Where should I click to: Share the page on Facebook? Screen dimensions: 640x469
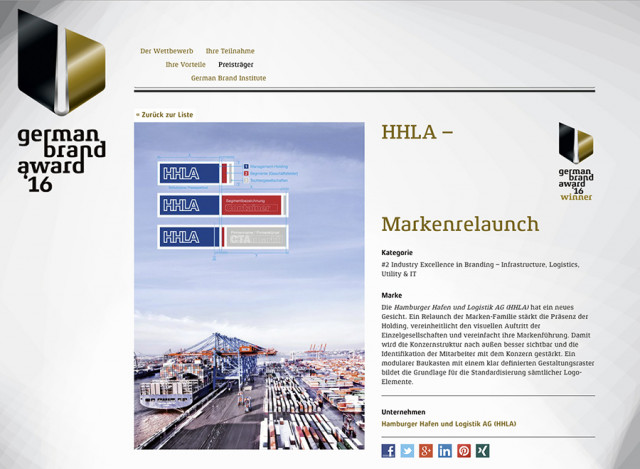tap(388, 451)
